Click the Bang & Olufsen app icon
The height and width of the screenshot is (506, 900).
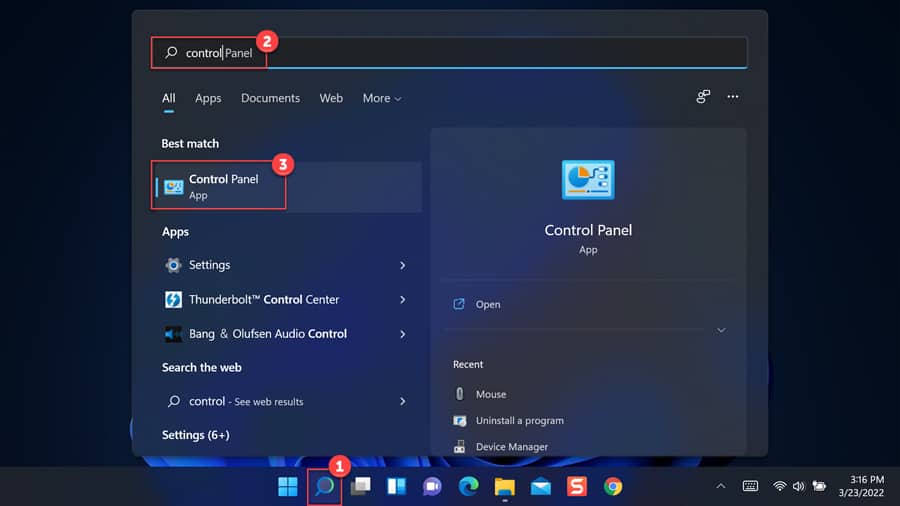tap(173, 334)
